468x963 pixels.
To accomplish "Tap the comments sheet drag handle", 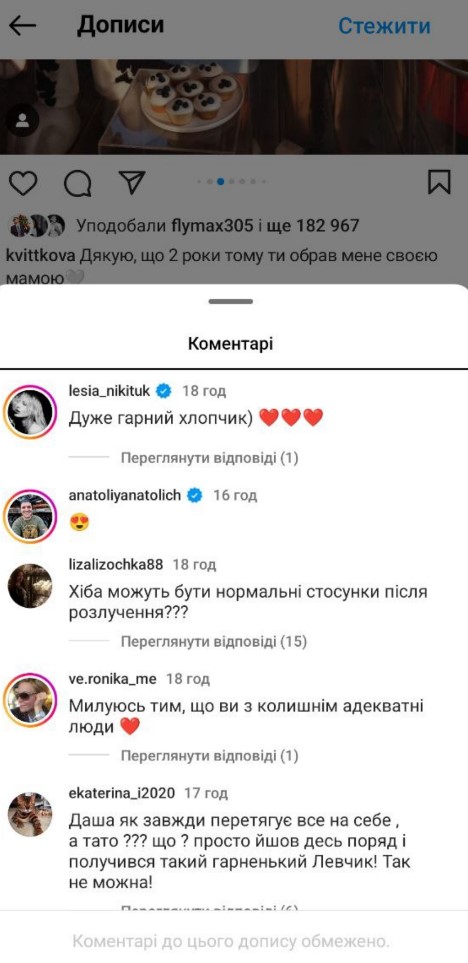I will tap(230, 302).
